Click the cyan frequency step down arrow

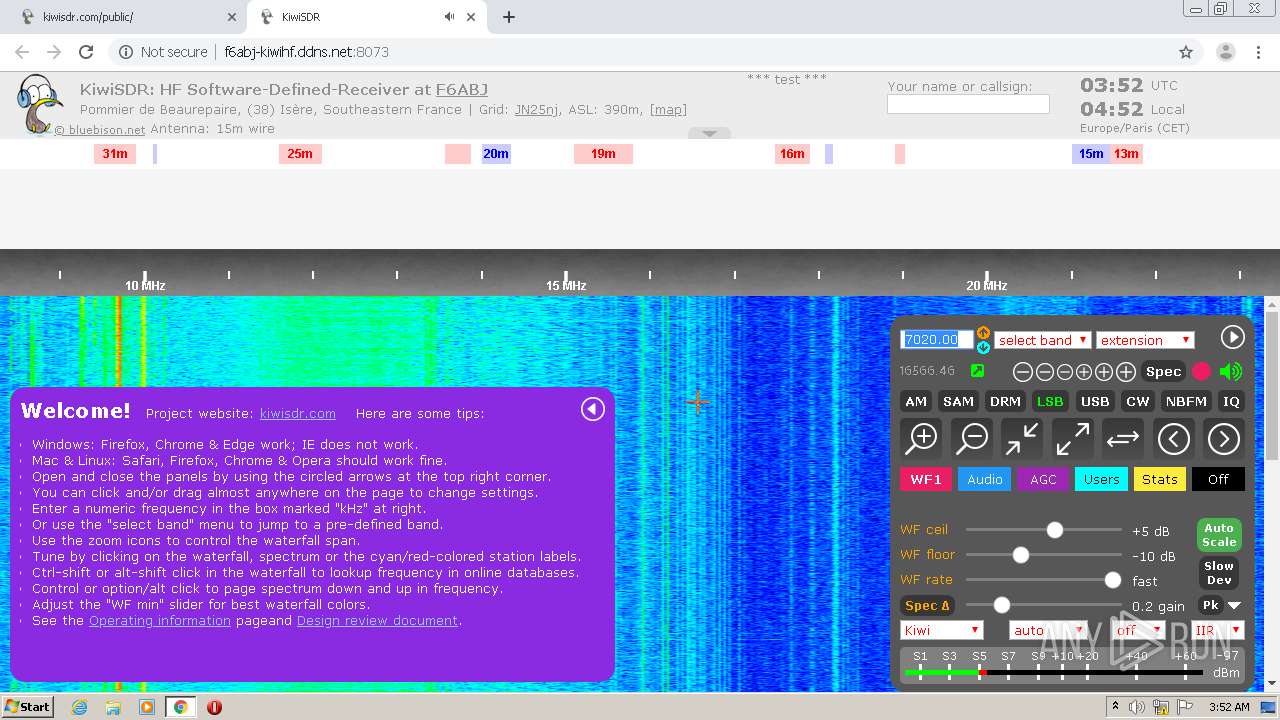coord(983,347)
